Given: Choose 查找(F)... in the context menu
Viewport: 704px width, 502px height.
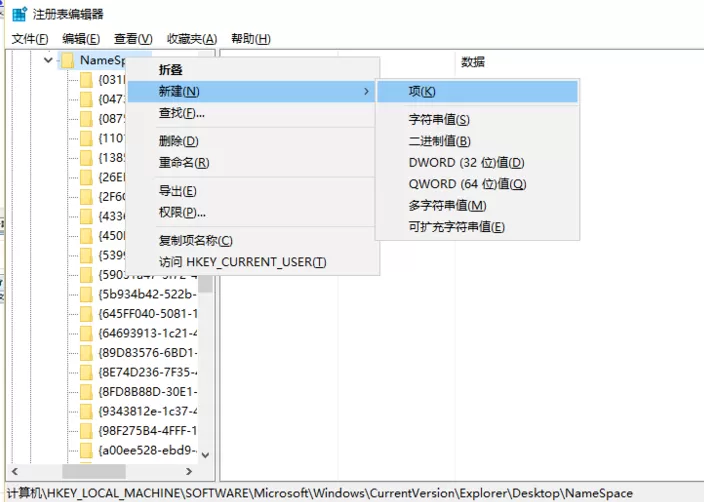Looking at the screenshot, I should coord(254,113).
